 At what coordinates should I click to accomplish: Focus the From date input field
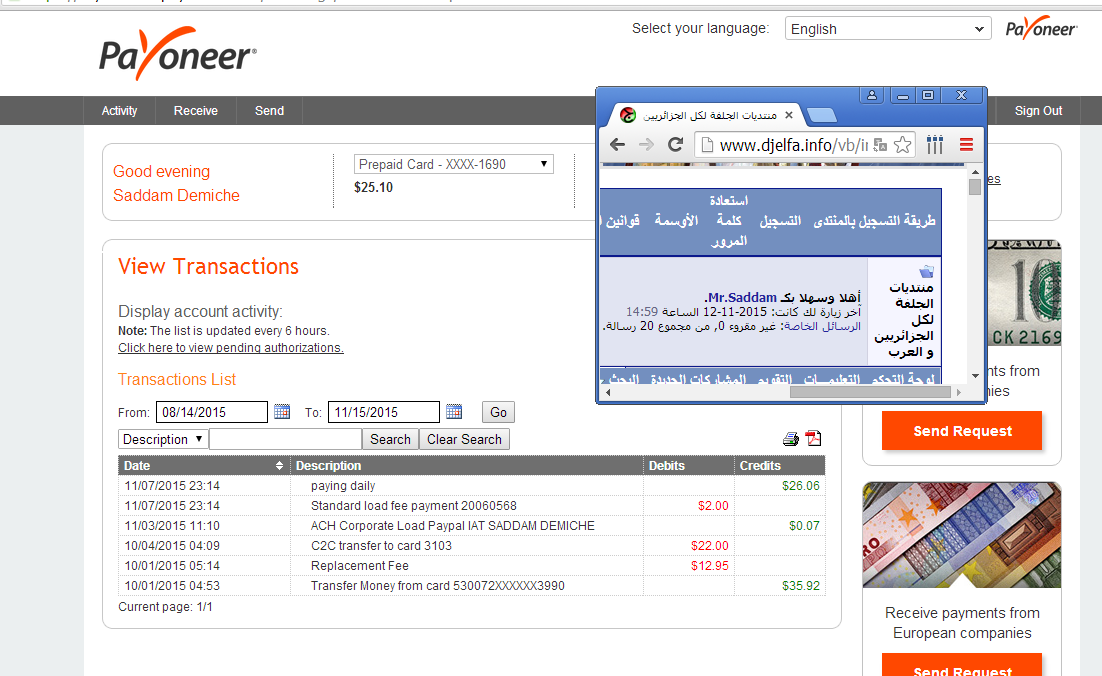(212, 412)
